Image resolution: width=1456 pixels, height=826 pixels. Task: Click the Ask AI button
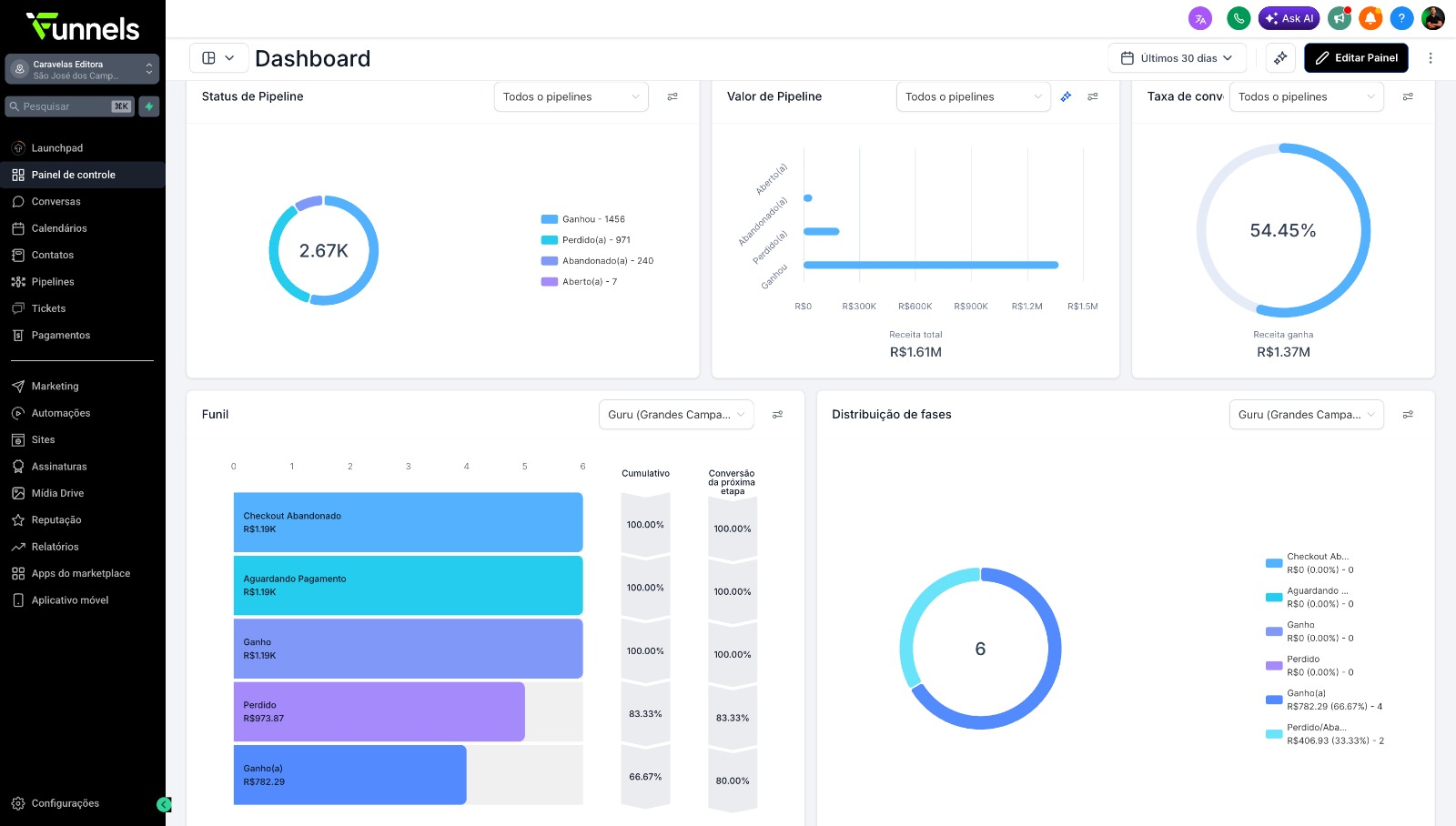(x=1289, y=18)
